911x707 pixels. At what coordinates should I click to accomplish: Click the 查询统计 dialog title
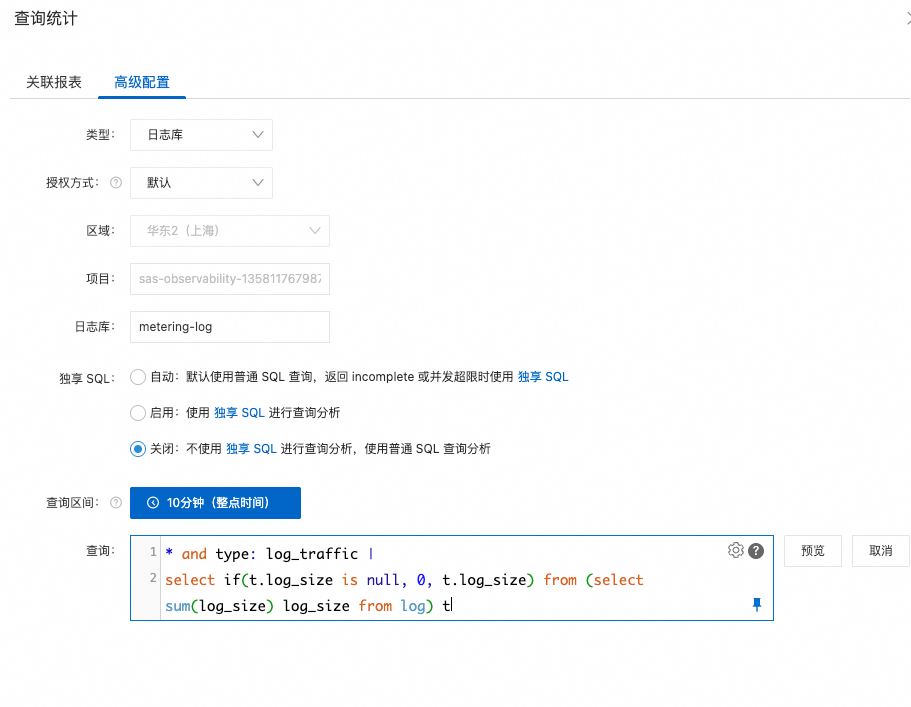(45, 19)
